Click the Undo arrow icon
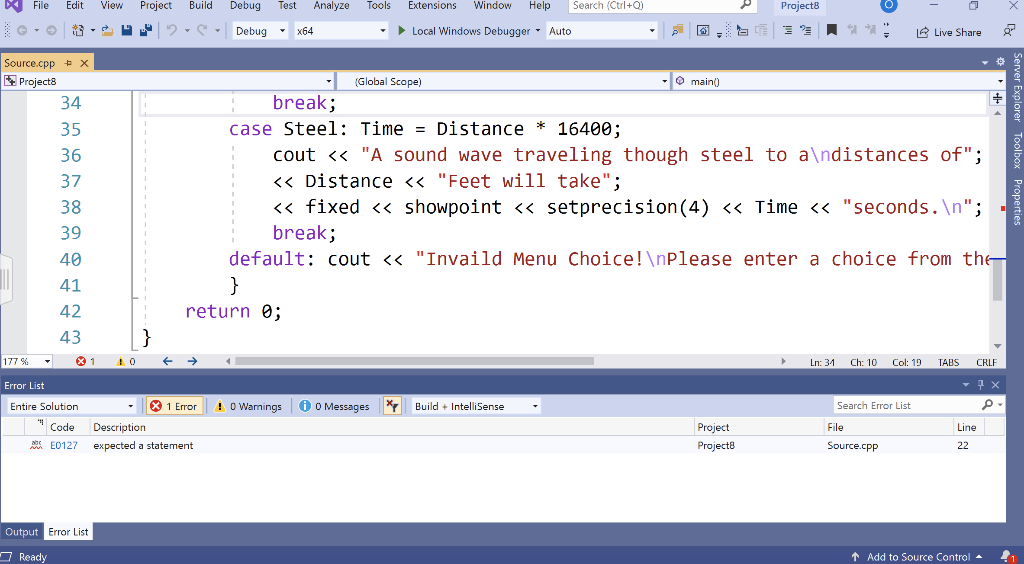 click(x=172, y=31)
